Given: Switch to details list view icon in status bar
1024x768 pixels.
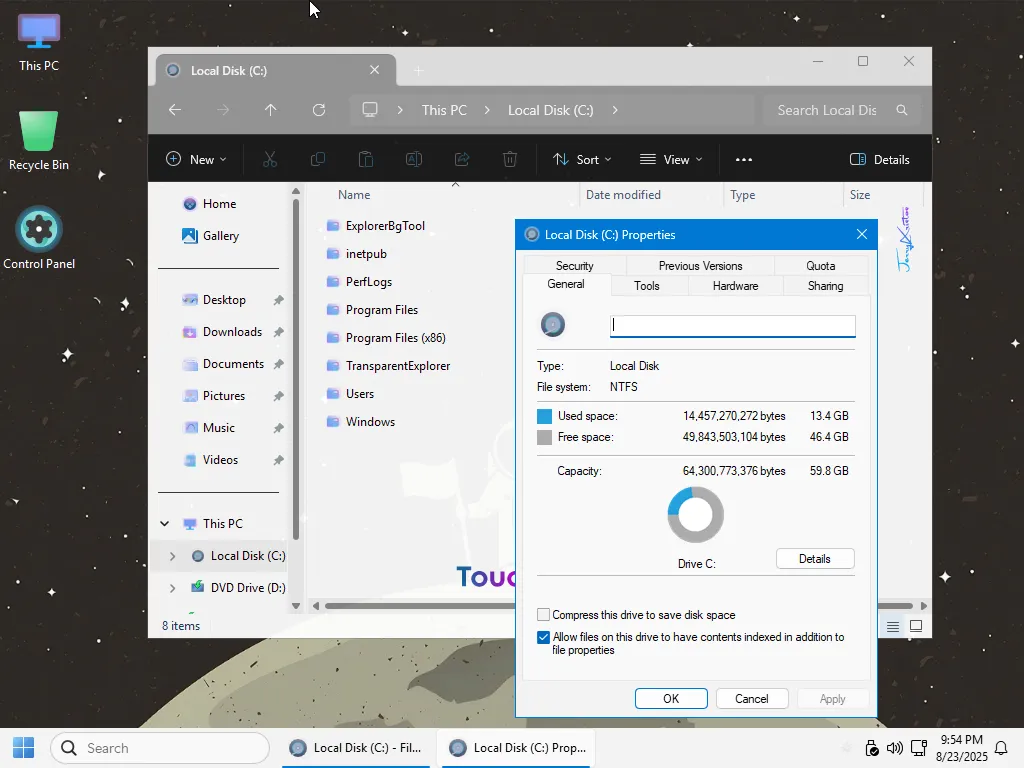Looking at the screenshot, I should coord(893,626).
